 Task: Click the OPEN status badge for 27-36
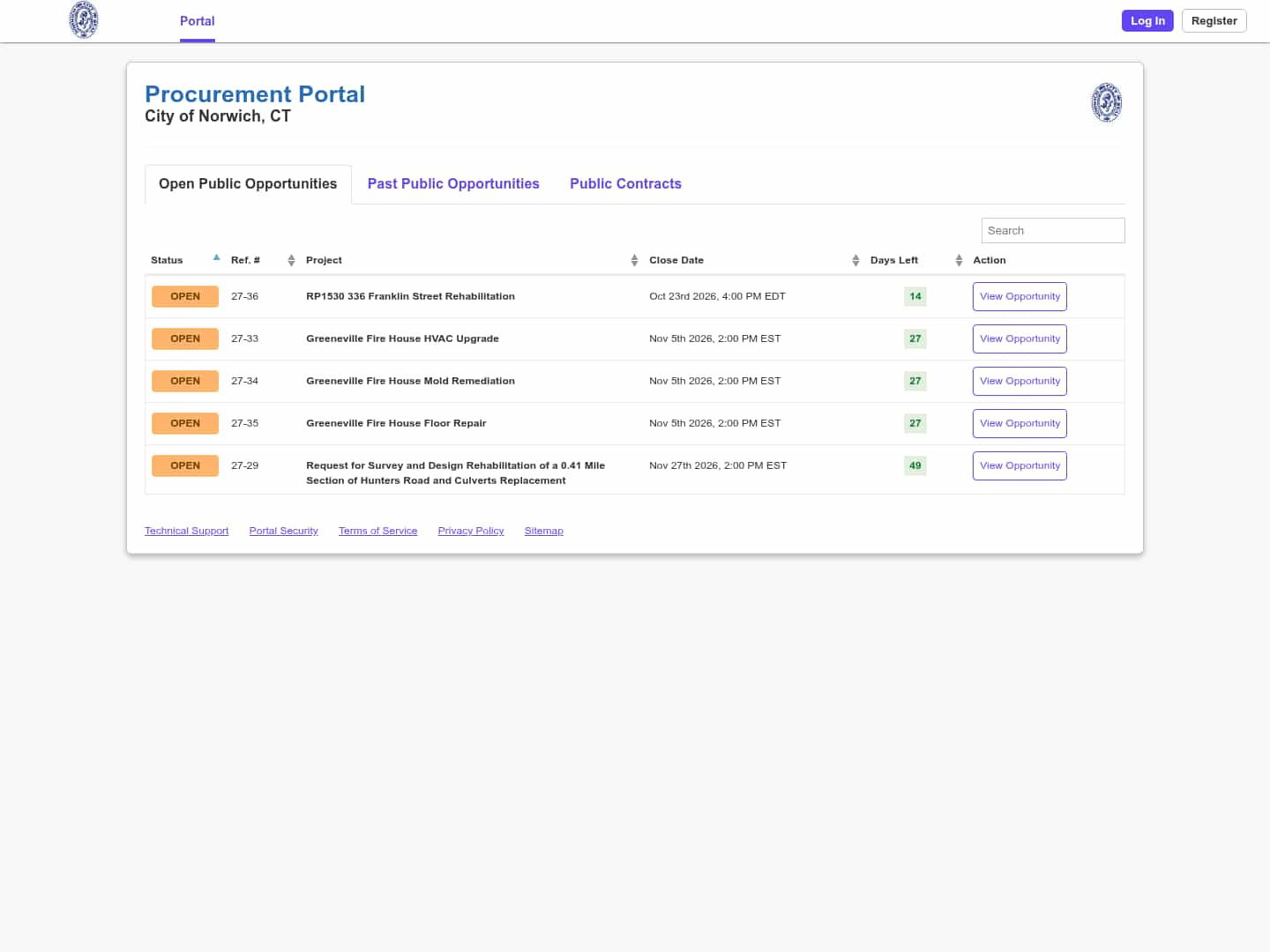(185, 296)
